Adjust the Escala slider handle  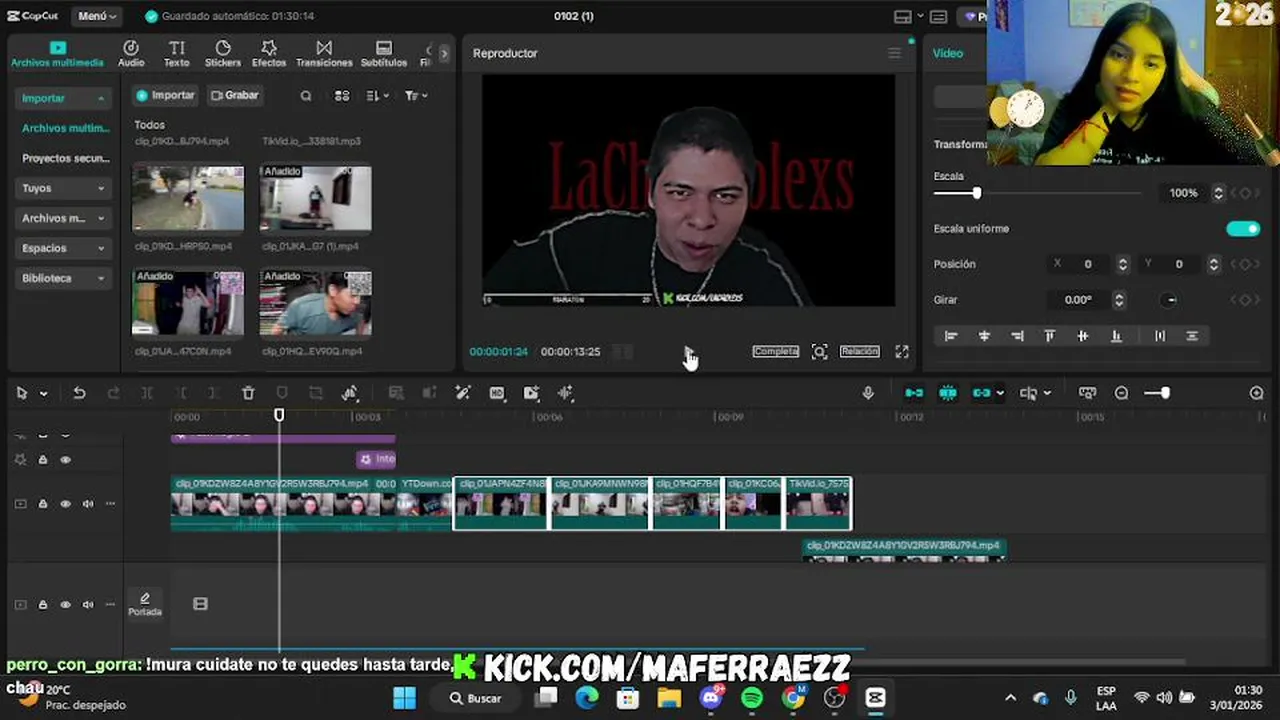[977, 193]
